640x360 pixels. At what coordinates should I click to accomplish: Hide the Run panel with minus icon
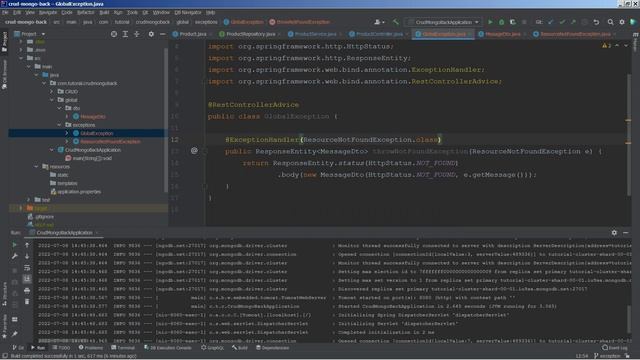(x=626, y=233)
